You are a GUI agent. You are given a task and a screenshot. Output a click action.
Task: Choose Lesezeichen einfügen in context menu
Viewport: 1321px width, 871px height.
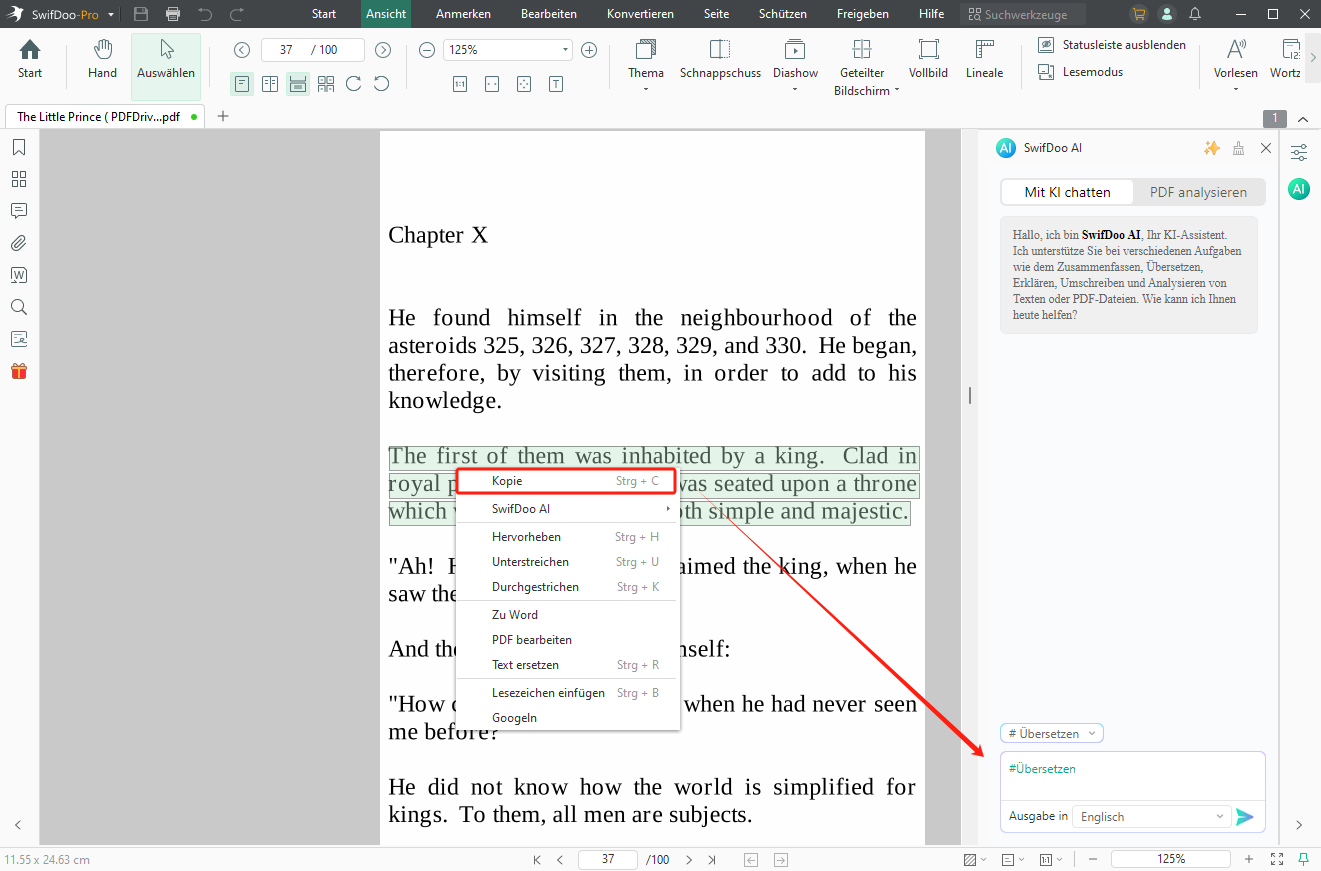click(x=567, y=693)
